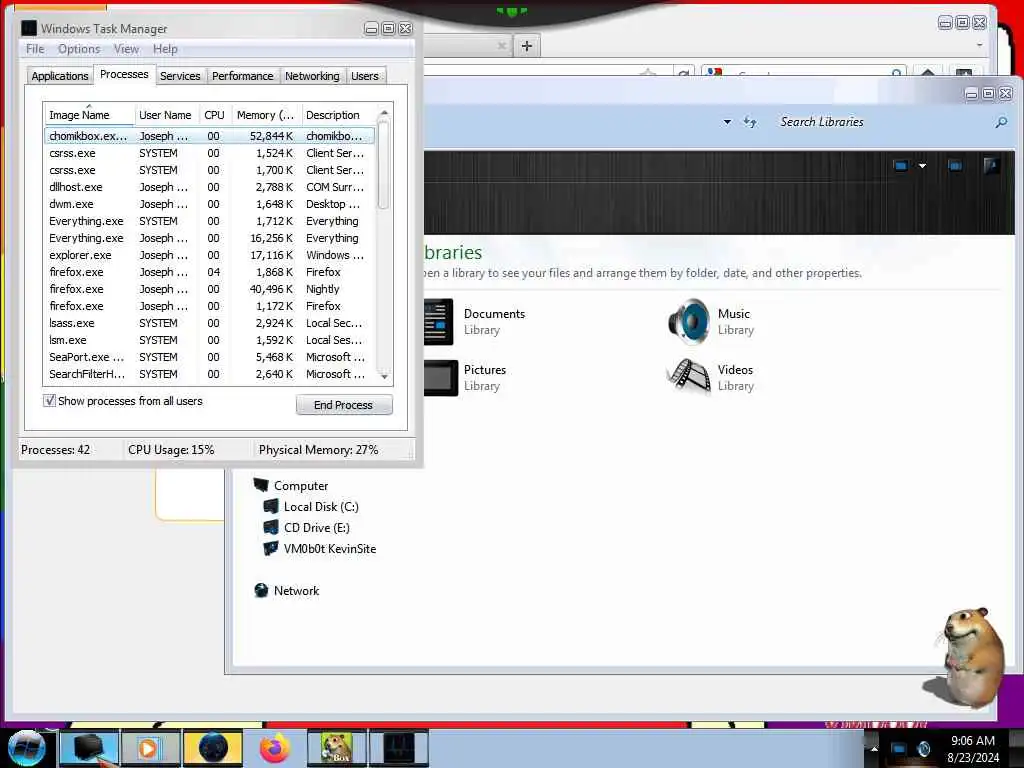Viewport: 1024px width, 768px height.
Task: Switch to the Performance tab
Action: click(243, 76)
